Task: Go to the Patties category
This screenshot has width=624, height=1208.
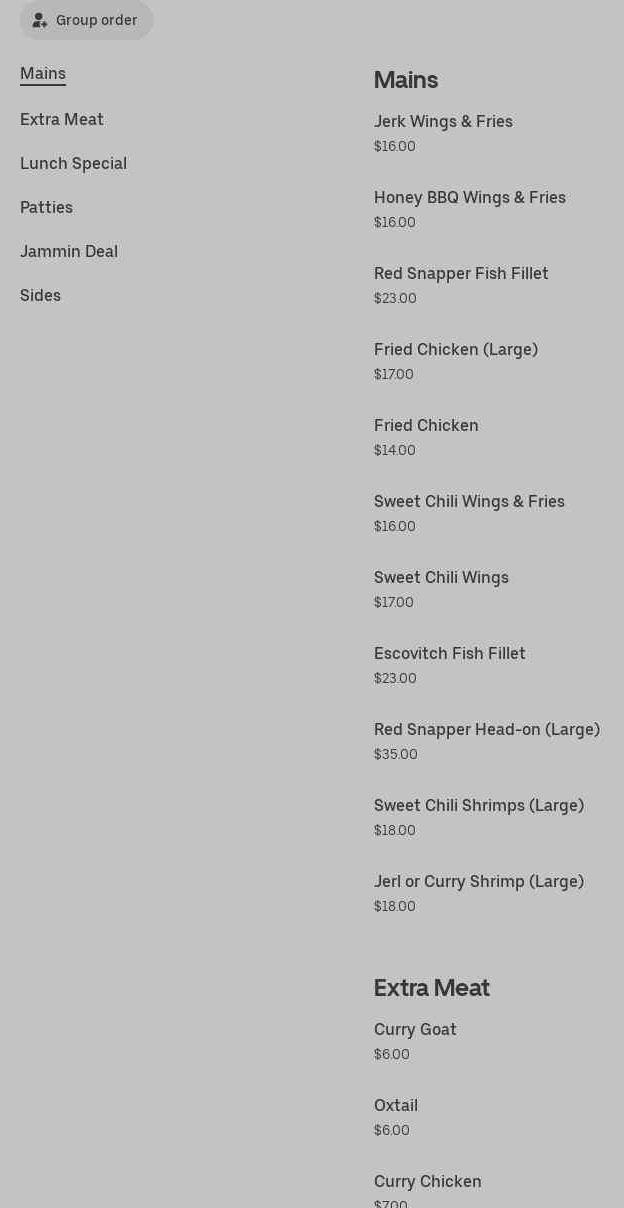Action: click(x=46, y=208)
